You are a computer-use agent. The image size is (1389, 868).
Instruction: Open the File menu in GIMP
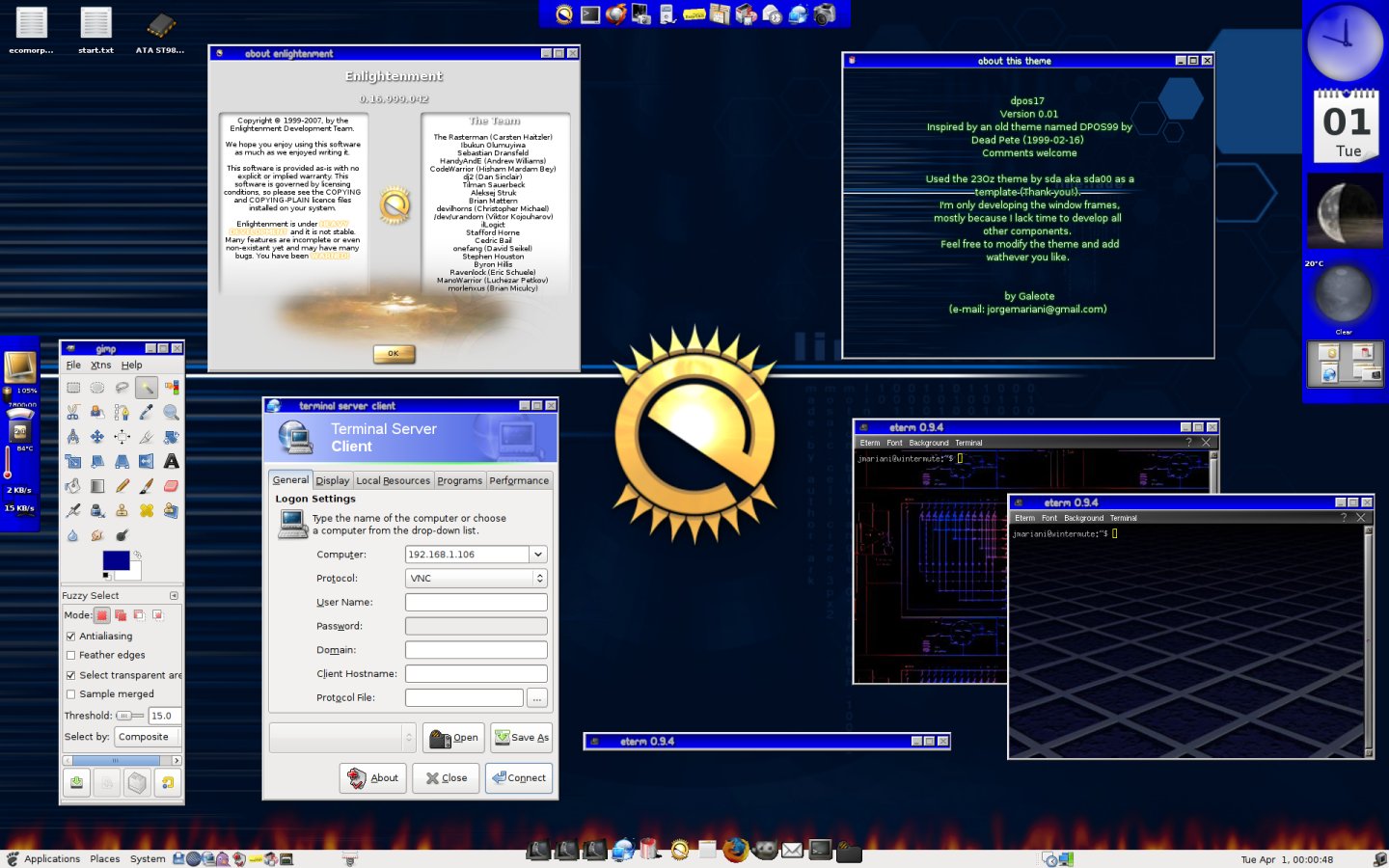73,366
